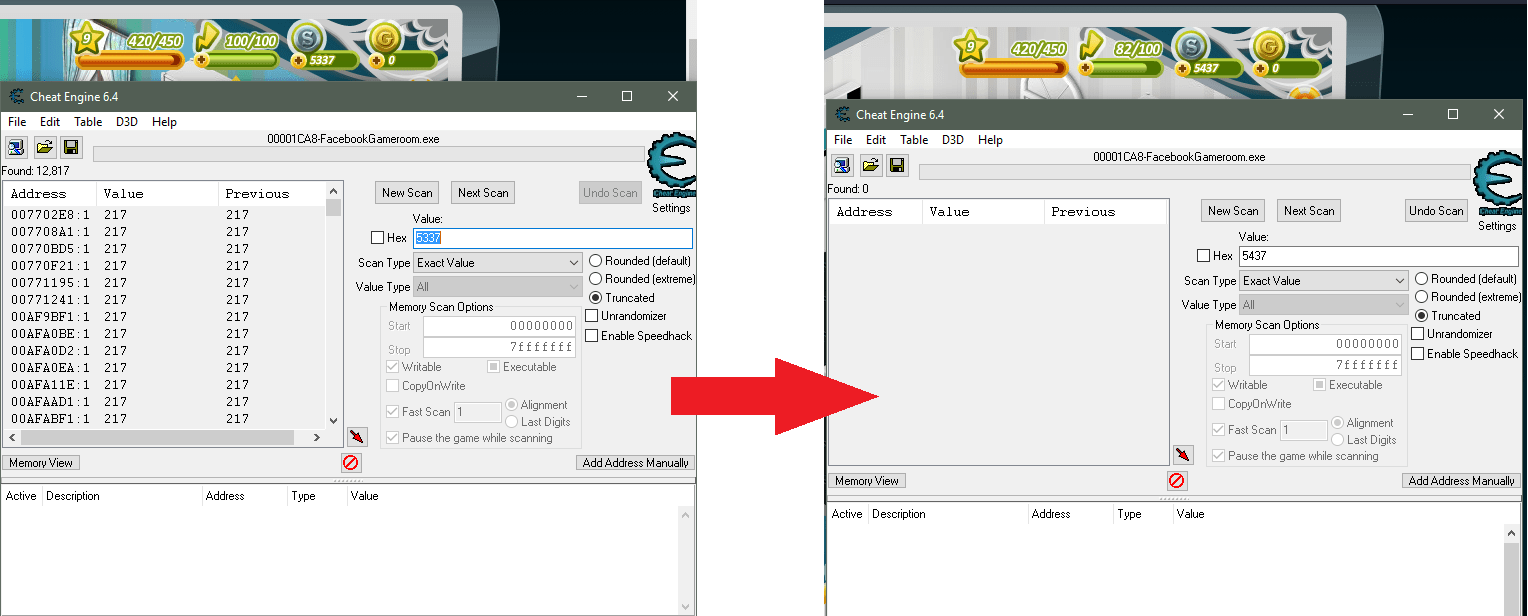Click open folder icon in right Cheat Engine toolbar

click(x=870, y=166)
